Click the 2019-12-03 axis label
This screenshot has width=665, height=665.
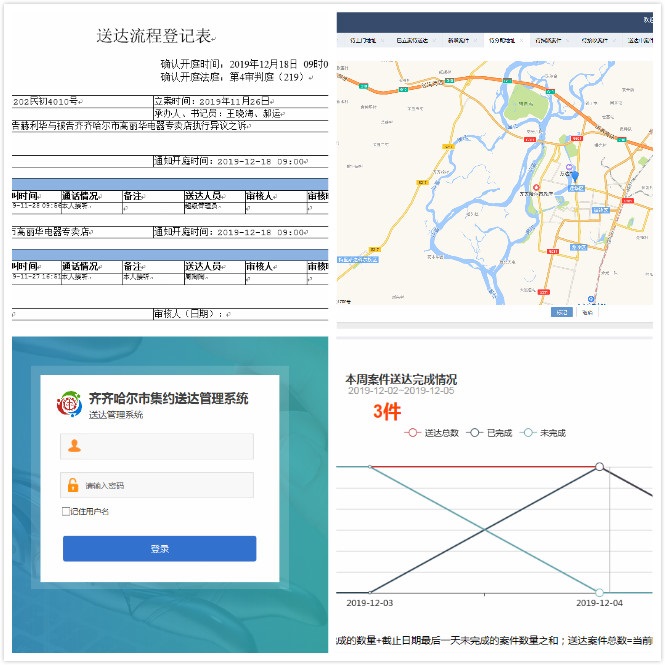(x=369, y=603)
